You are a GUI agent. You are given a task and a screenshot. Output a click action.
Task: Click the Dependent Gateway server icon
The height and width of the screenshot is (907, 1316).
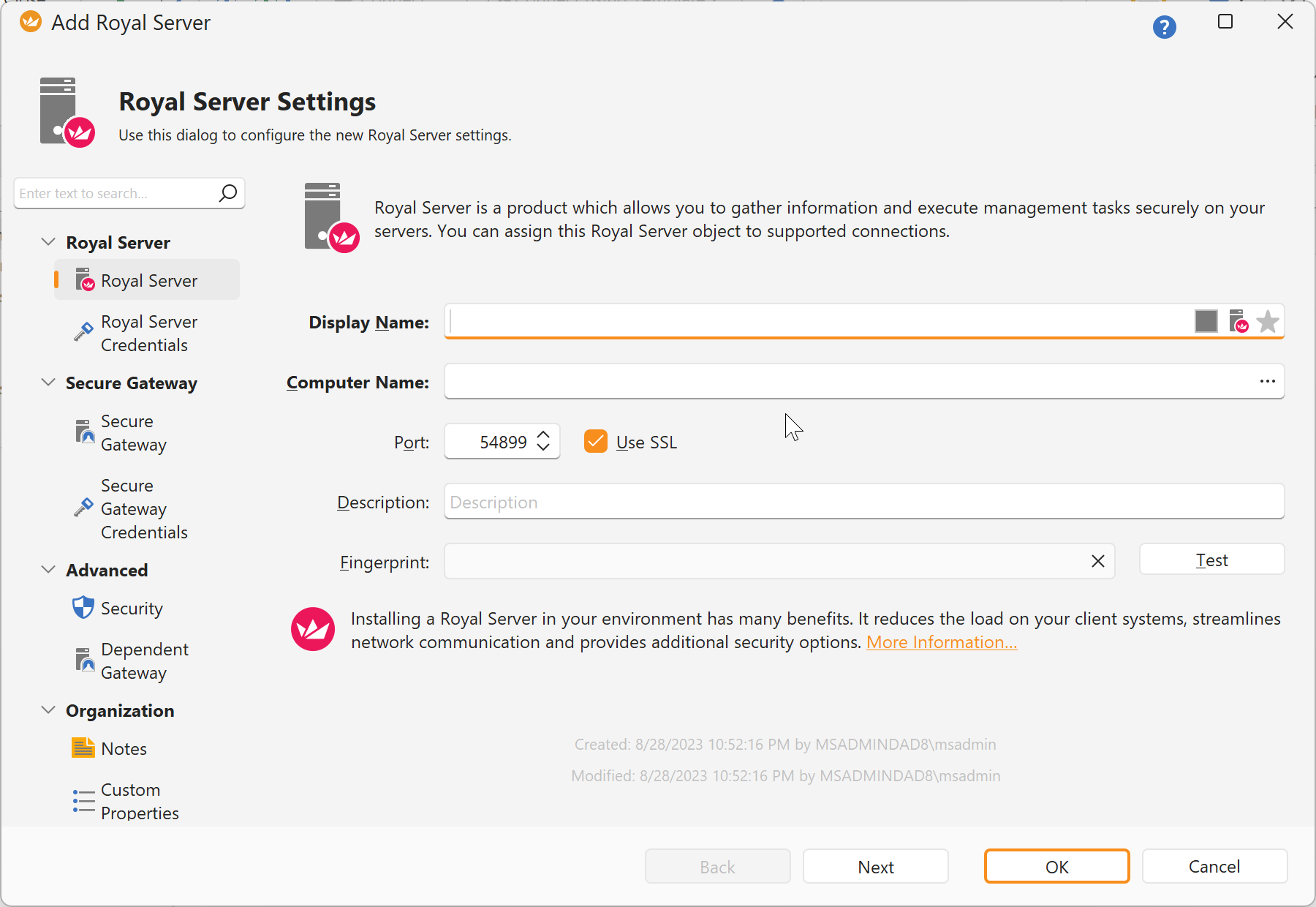[85, 660]
